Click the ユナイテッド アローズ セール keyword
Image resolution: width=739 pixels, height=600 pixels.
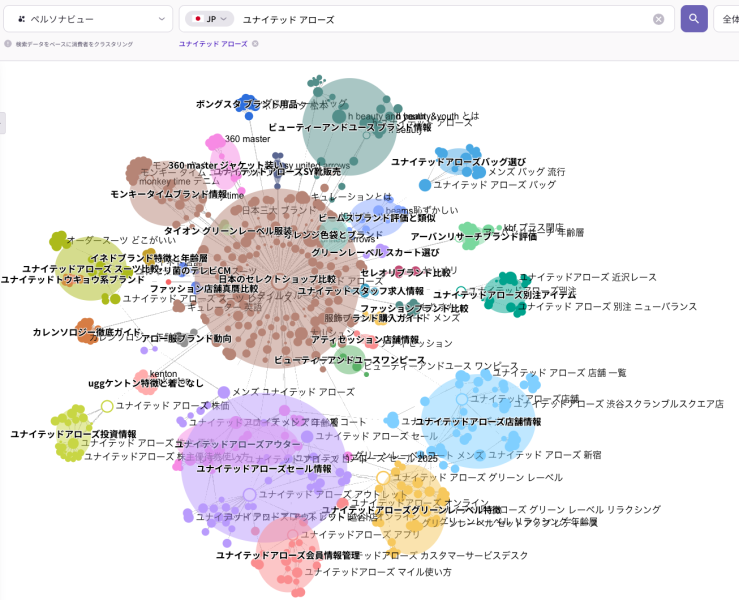click(x=377, y=436)
